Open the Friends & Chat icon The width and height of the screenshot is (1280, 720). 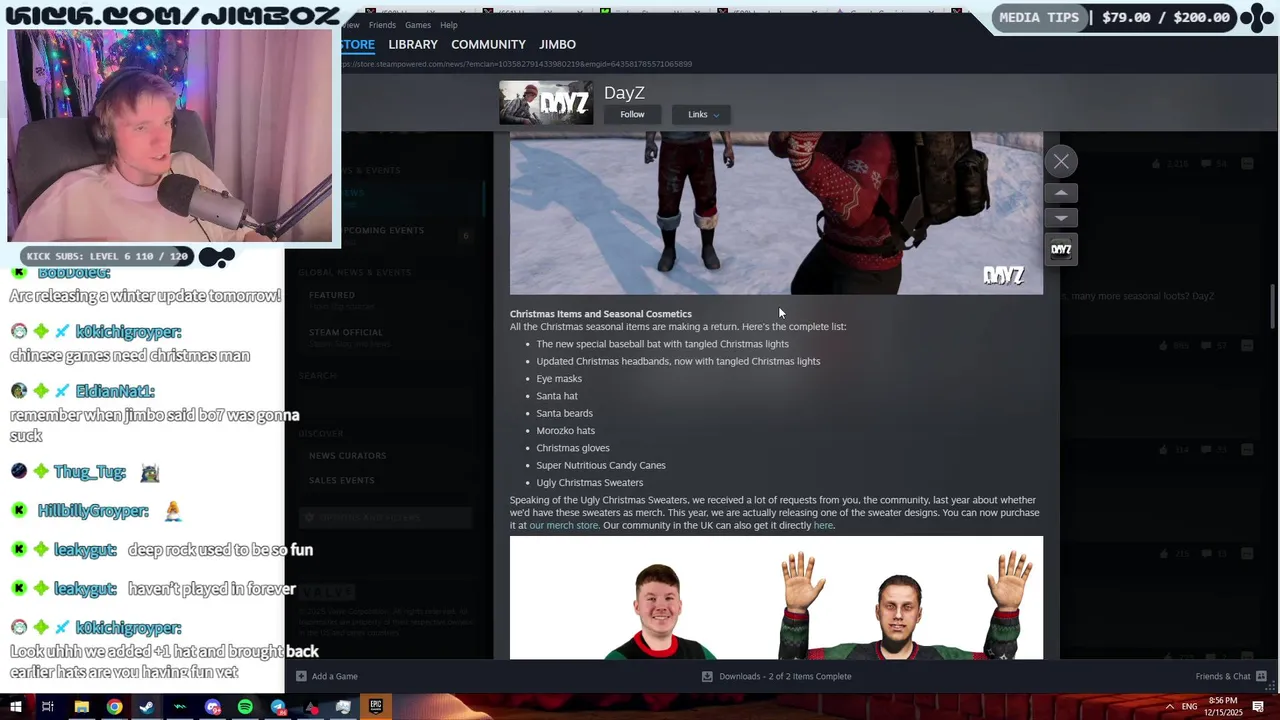pyautogui.click(x=1261, y=676)
